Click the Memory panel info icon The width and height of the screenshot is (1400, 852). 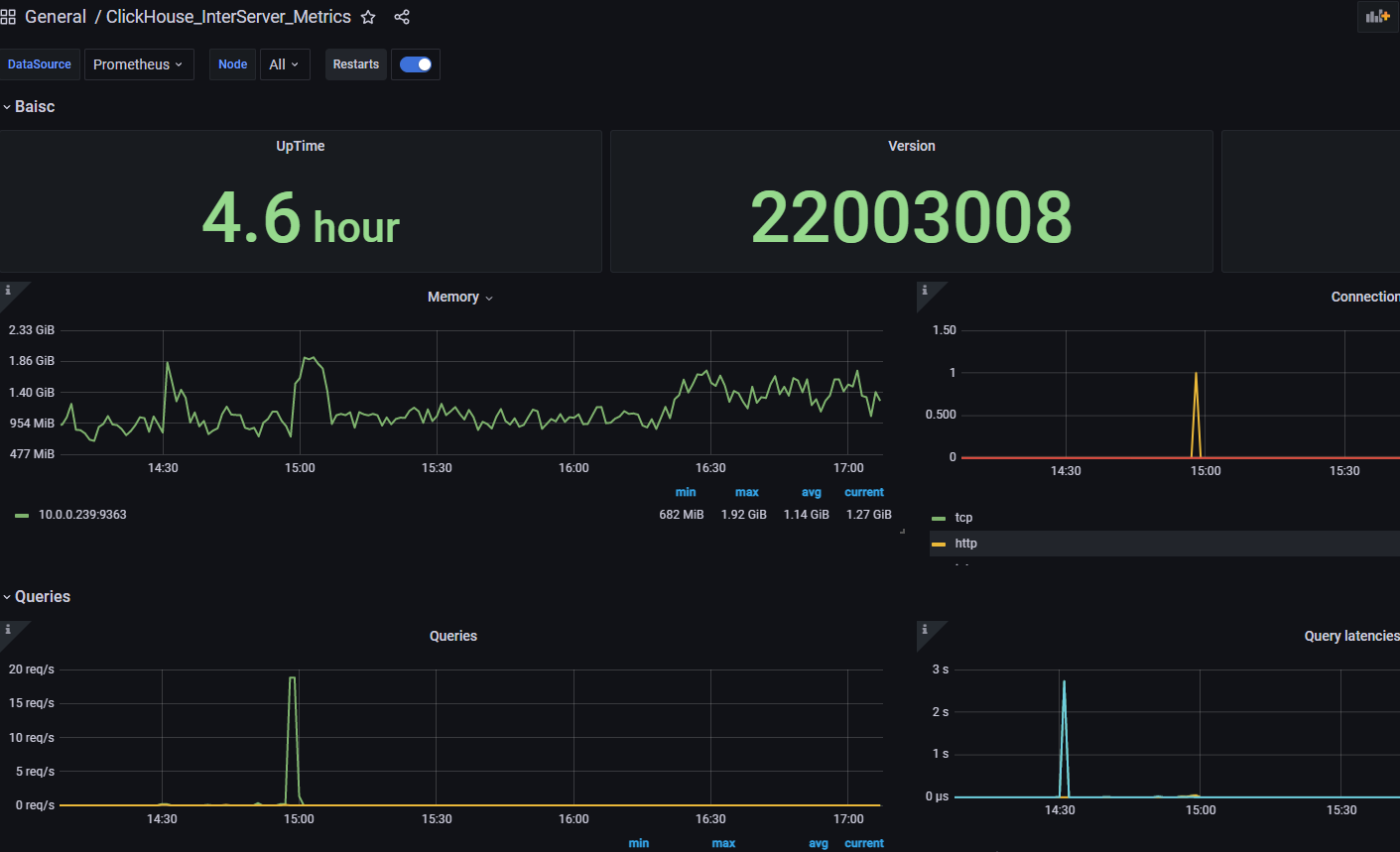8,291
